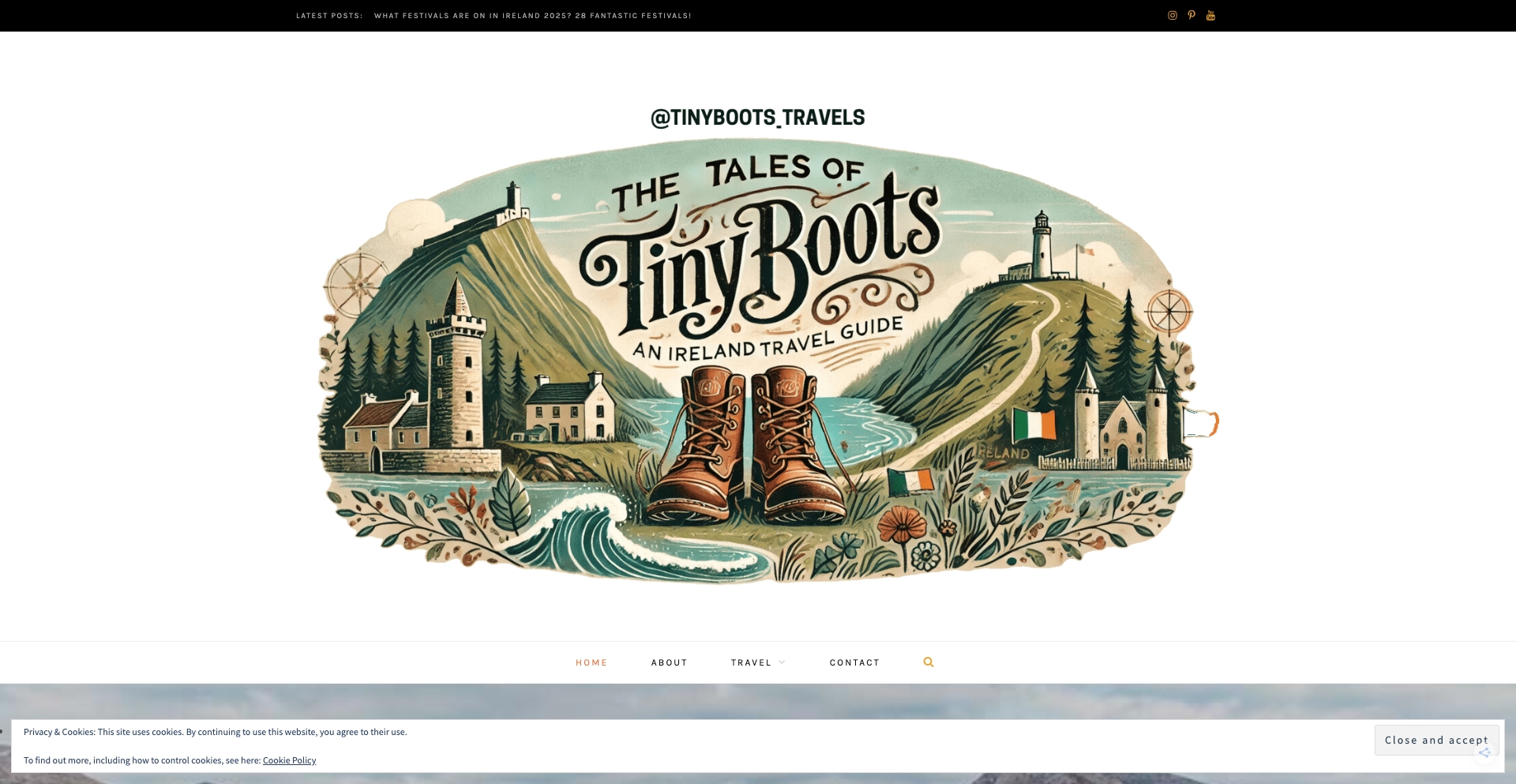The image size is (1516, 784).
Task: Click the LATEST POSTS label in top bar
Action: point(328,15)
